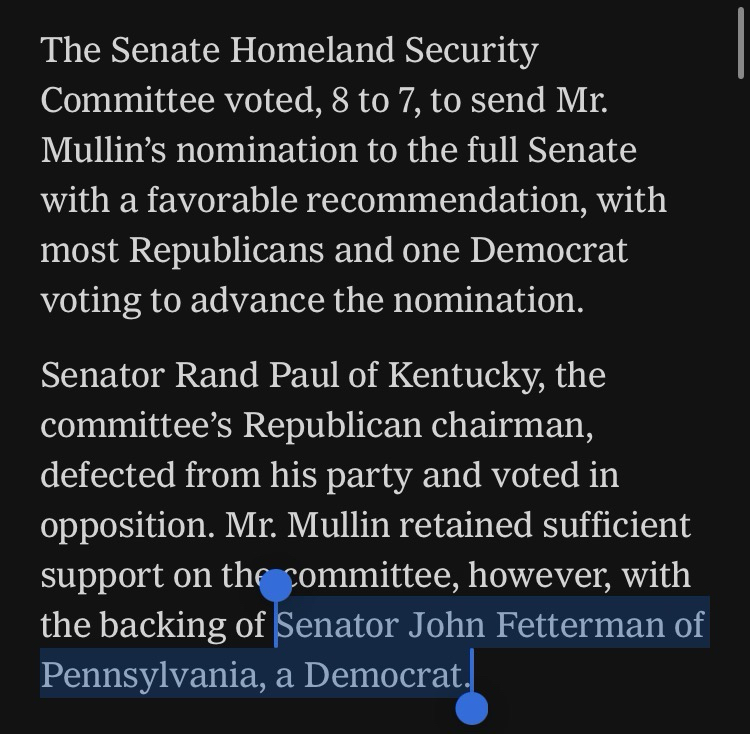Tap the end selection handle
This screenshot has height=734, width=750.
(471, 708)
